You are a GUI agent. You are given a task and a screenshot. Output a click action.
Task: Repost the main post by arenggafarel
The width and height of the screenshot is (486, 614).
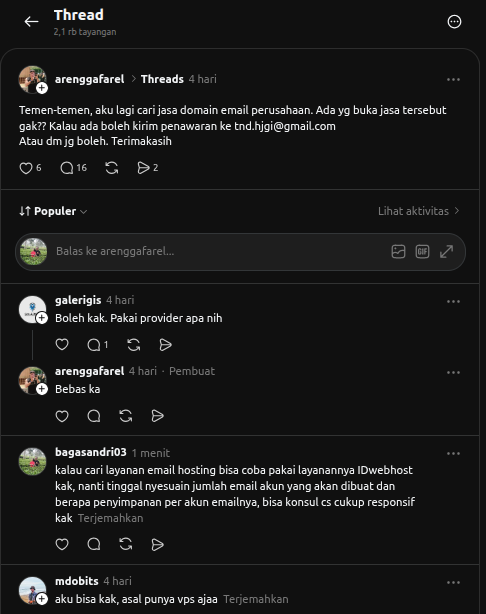(112, 168)
